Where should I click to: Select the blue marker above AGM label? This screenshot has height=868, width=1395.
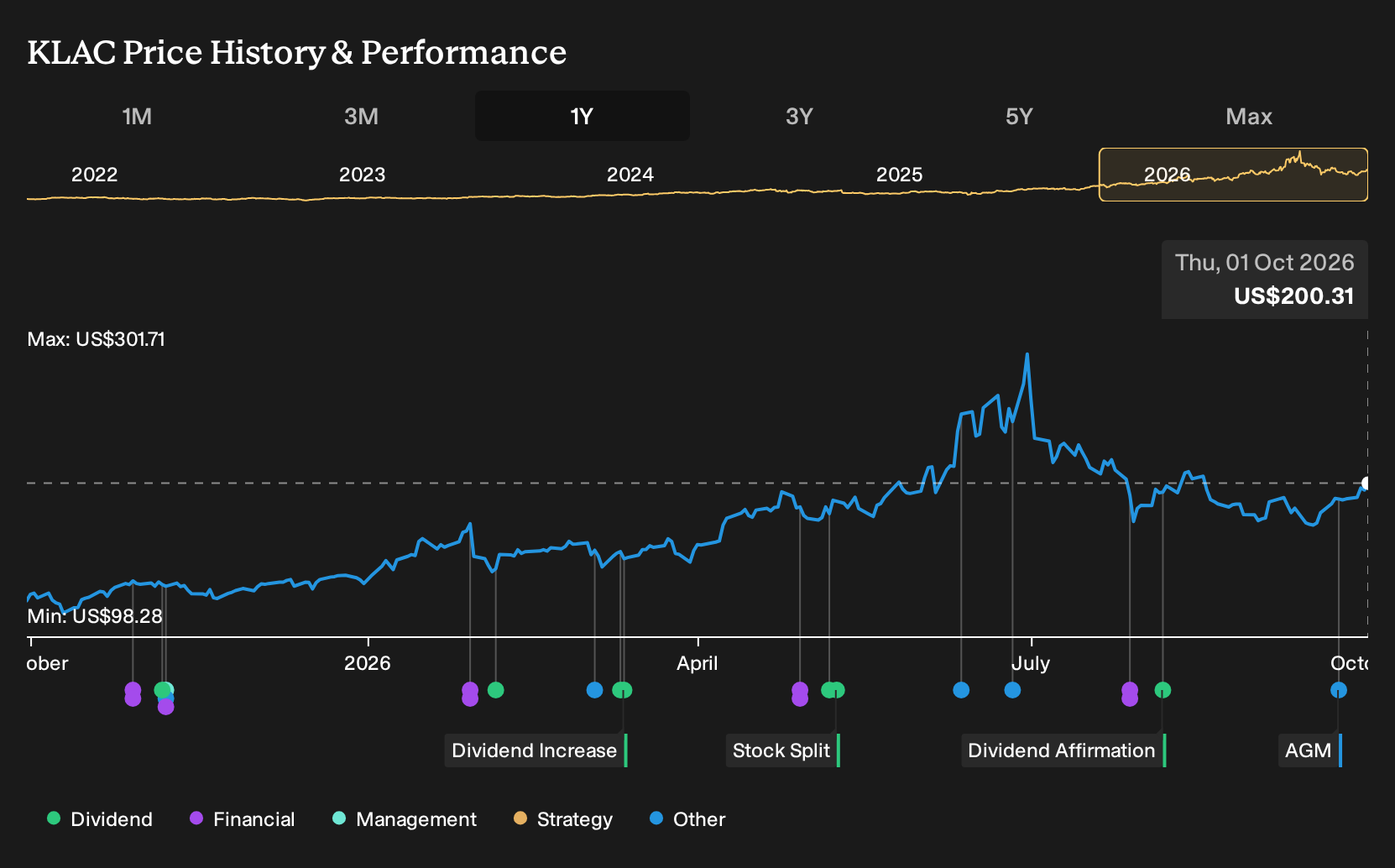point(1339,690)
